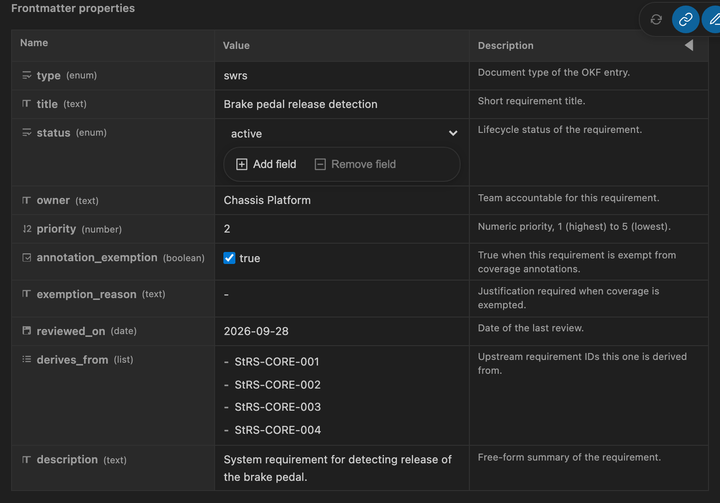Click the text icon beside owner
This screenshot has height=503, width=720.
click(27, 200)
